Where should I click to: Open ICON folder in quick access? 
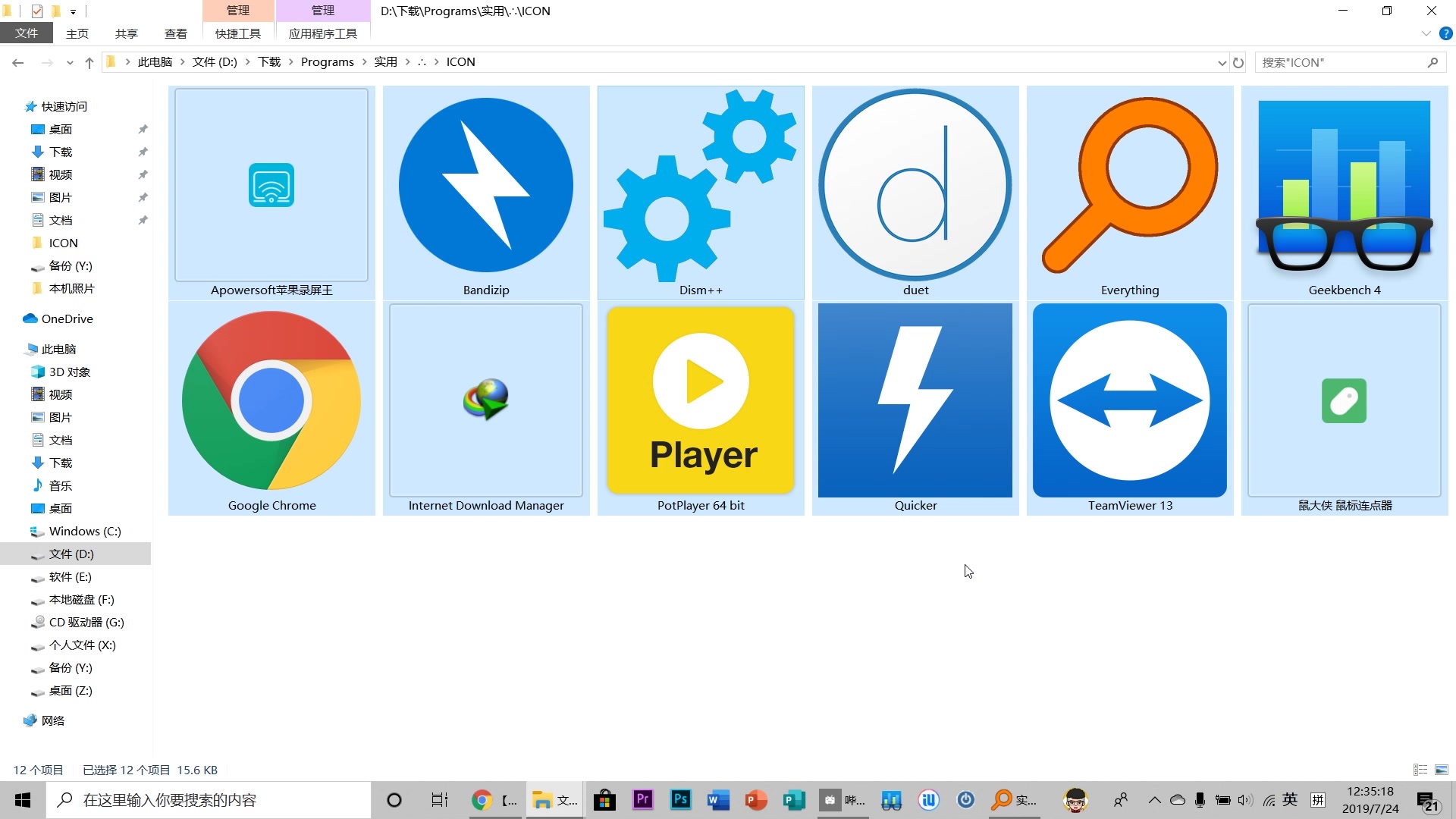(x=63, y=243)
